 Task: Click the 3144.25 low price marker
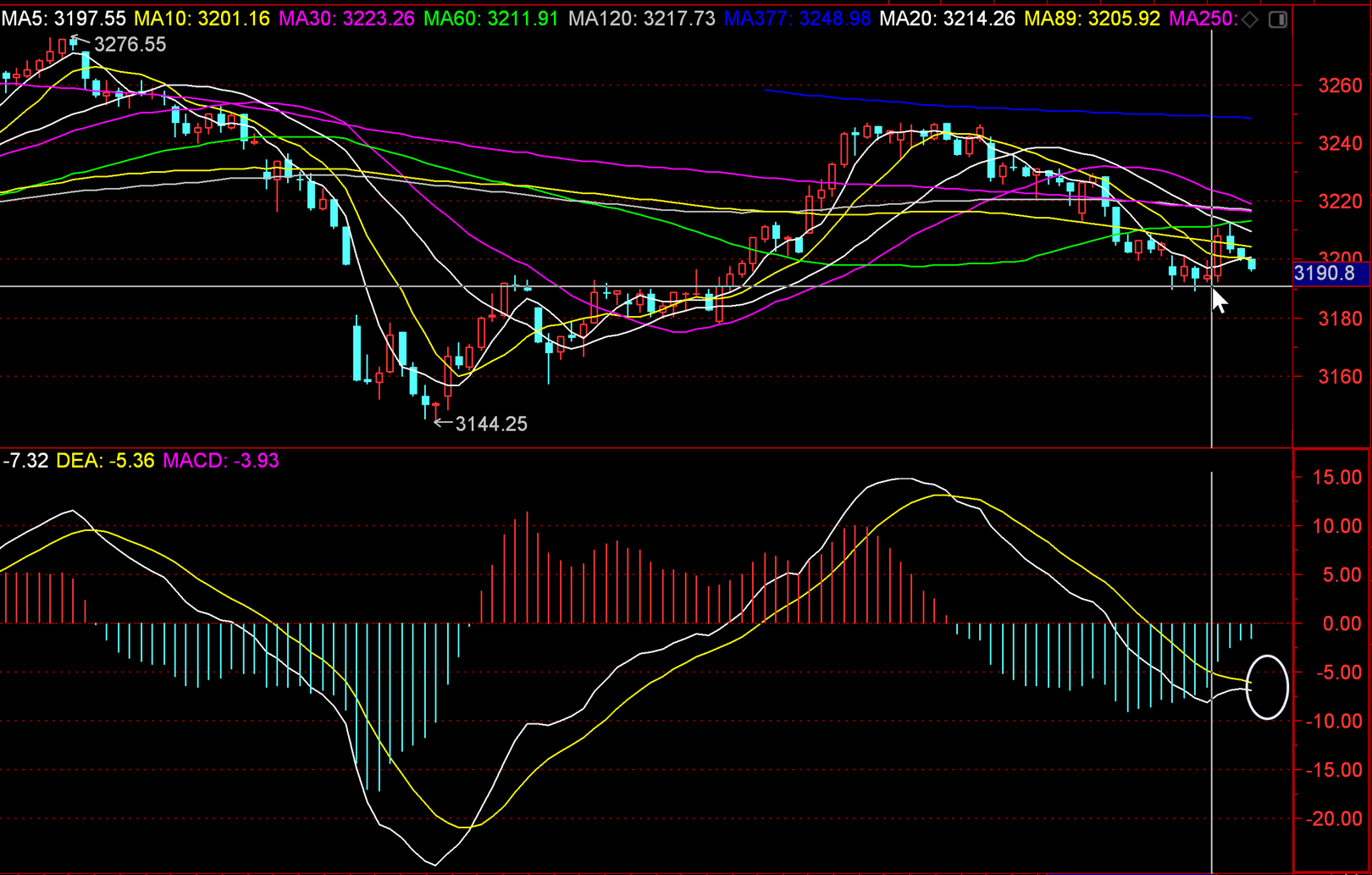(491, 424)
